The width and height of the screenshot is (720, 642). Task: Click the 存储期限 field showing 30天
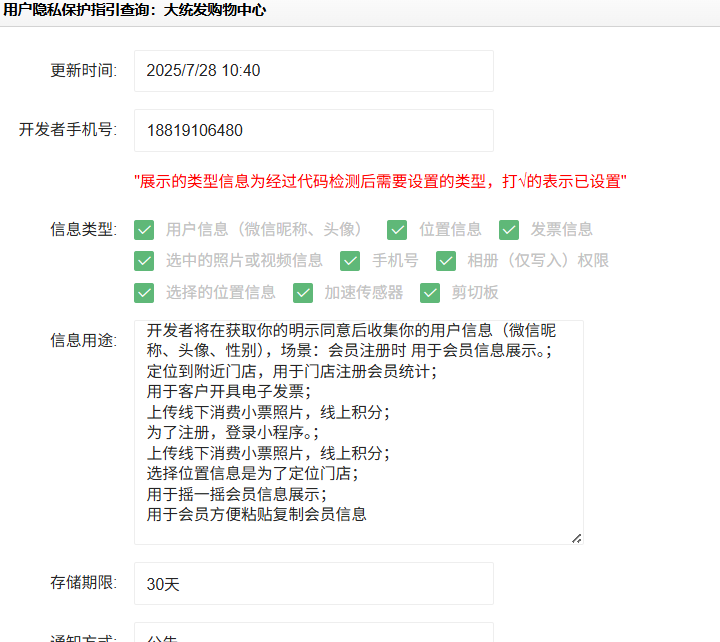(314, 584)
